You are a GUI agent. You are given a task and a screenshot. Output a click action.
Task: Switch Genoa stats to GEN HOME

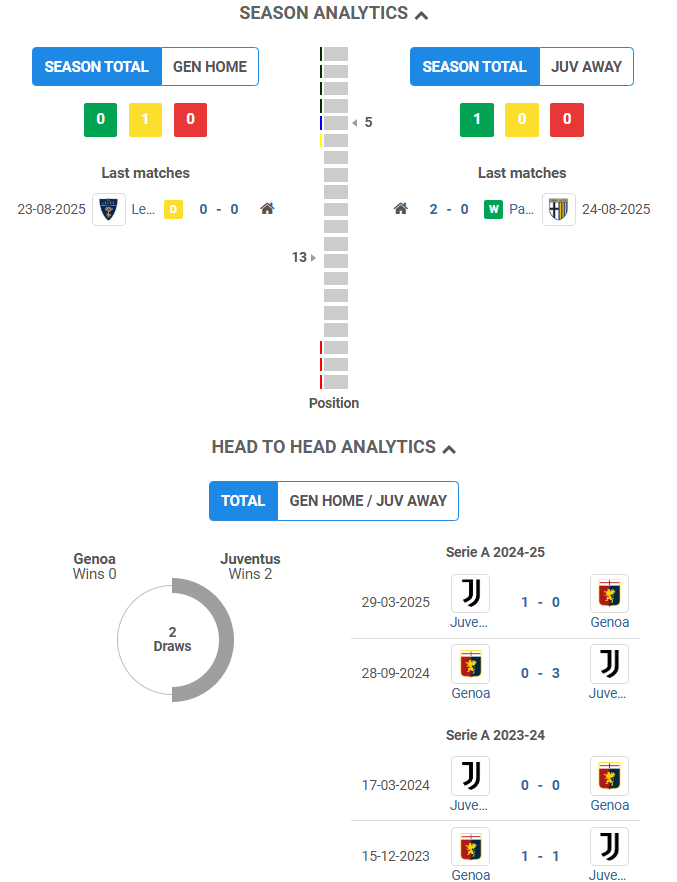(x=210, y=67)
